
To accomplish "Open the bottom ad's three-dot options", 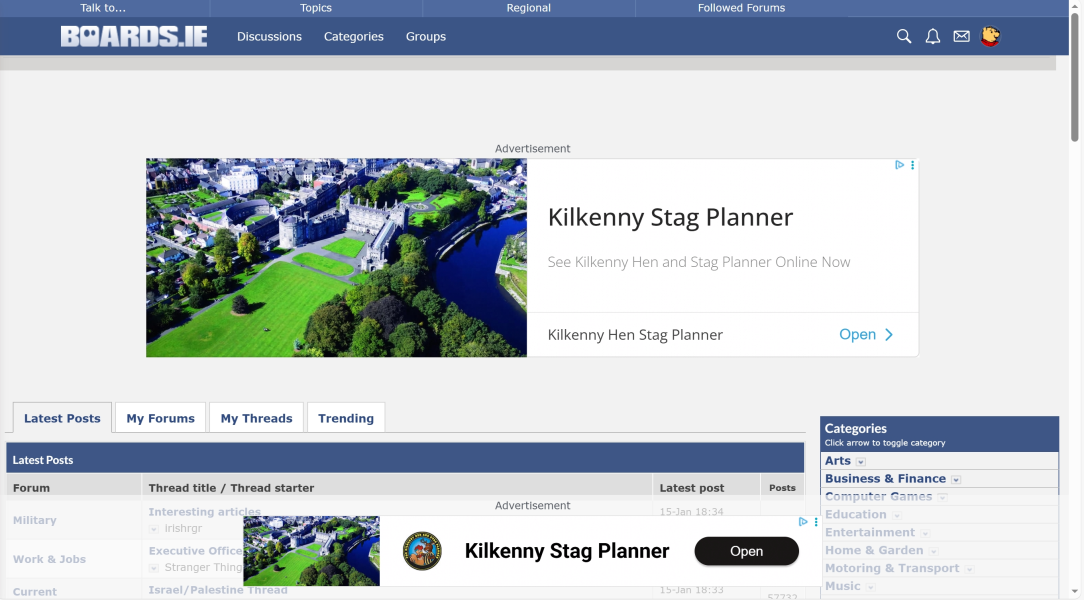I will click(x=816, y=522).
